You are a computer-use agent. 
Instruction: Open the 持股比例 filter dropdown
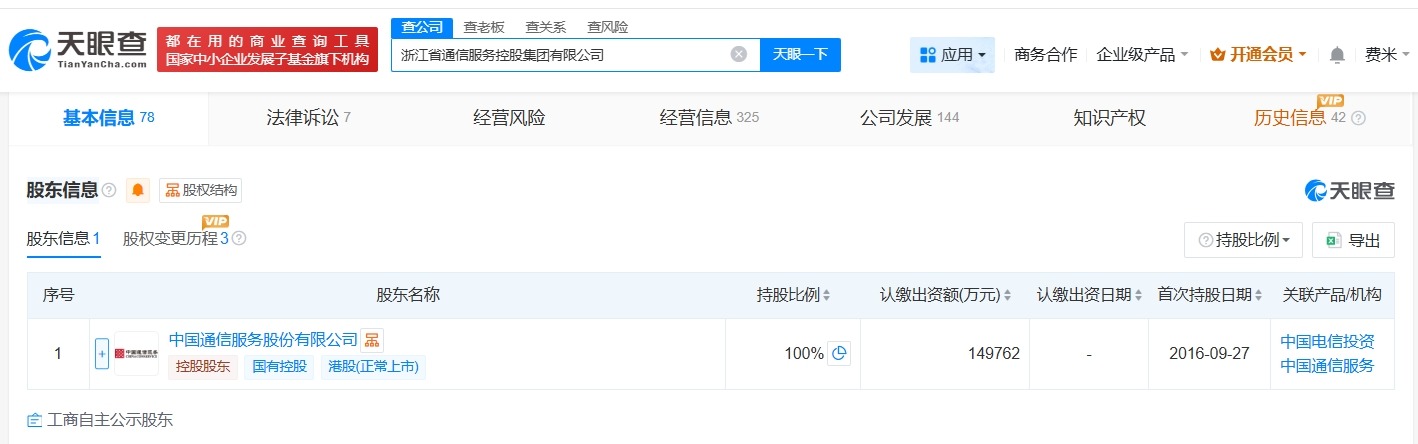1243,240
